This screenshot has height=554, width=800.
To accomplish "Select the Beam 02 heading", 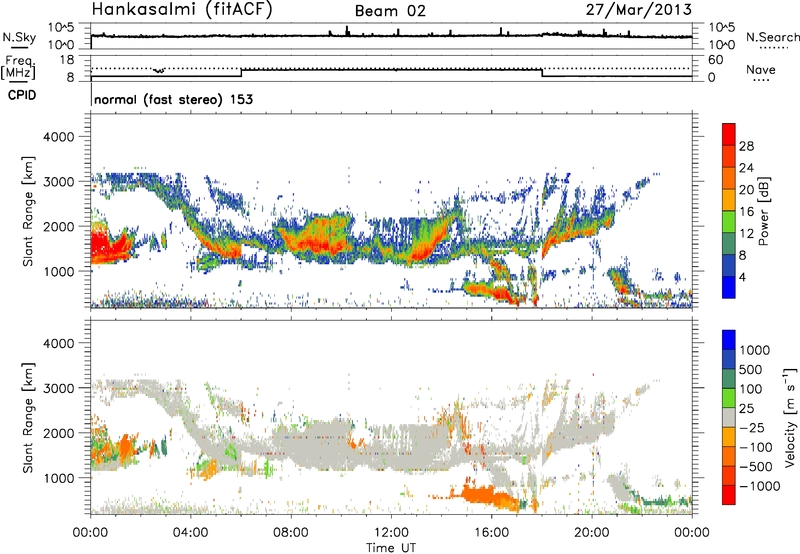I will pyautogui.click(x=390, y=11).
